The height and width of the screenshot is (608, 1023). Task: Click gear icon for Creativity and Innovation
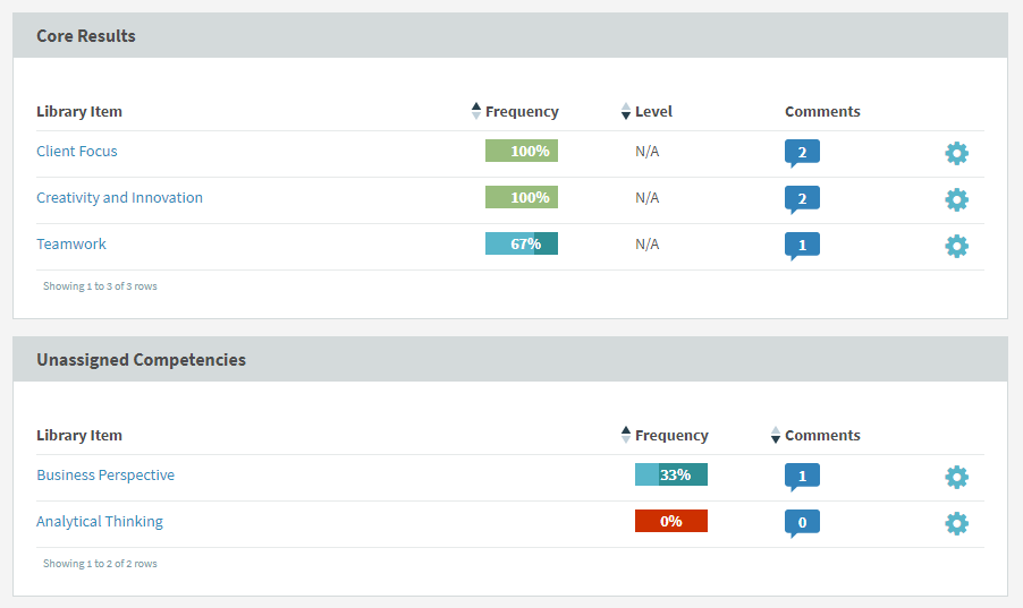point(957,199)
